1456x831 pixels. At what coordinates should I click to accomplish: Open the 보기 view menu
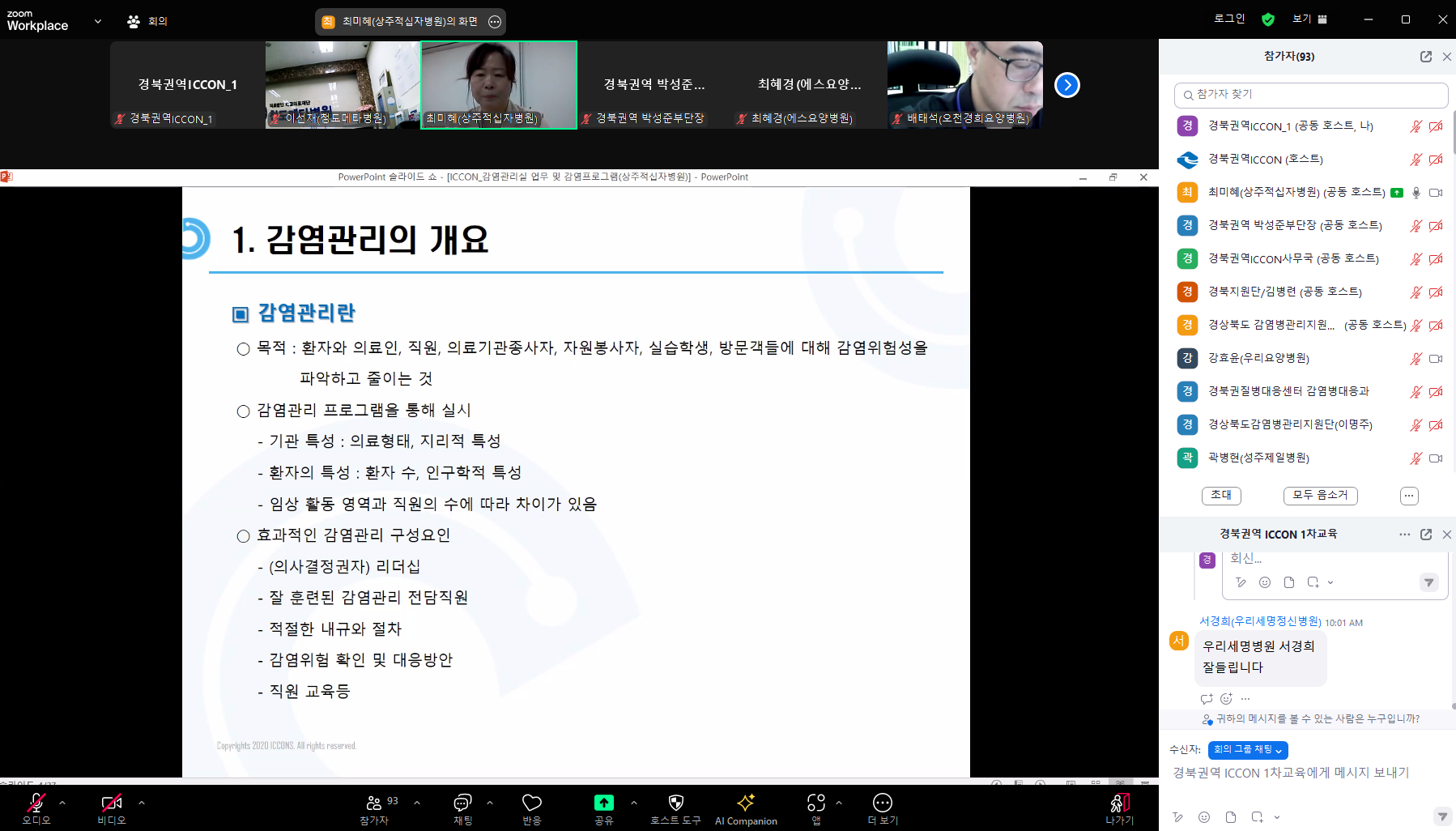coord(1309,19)
